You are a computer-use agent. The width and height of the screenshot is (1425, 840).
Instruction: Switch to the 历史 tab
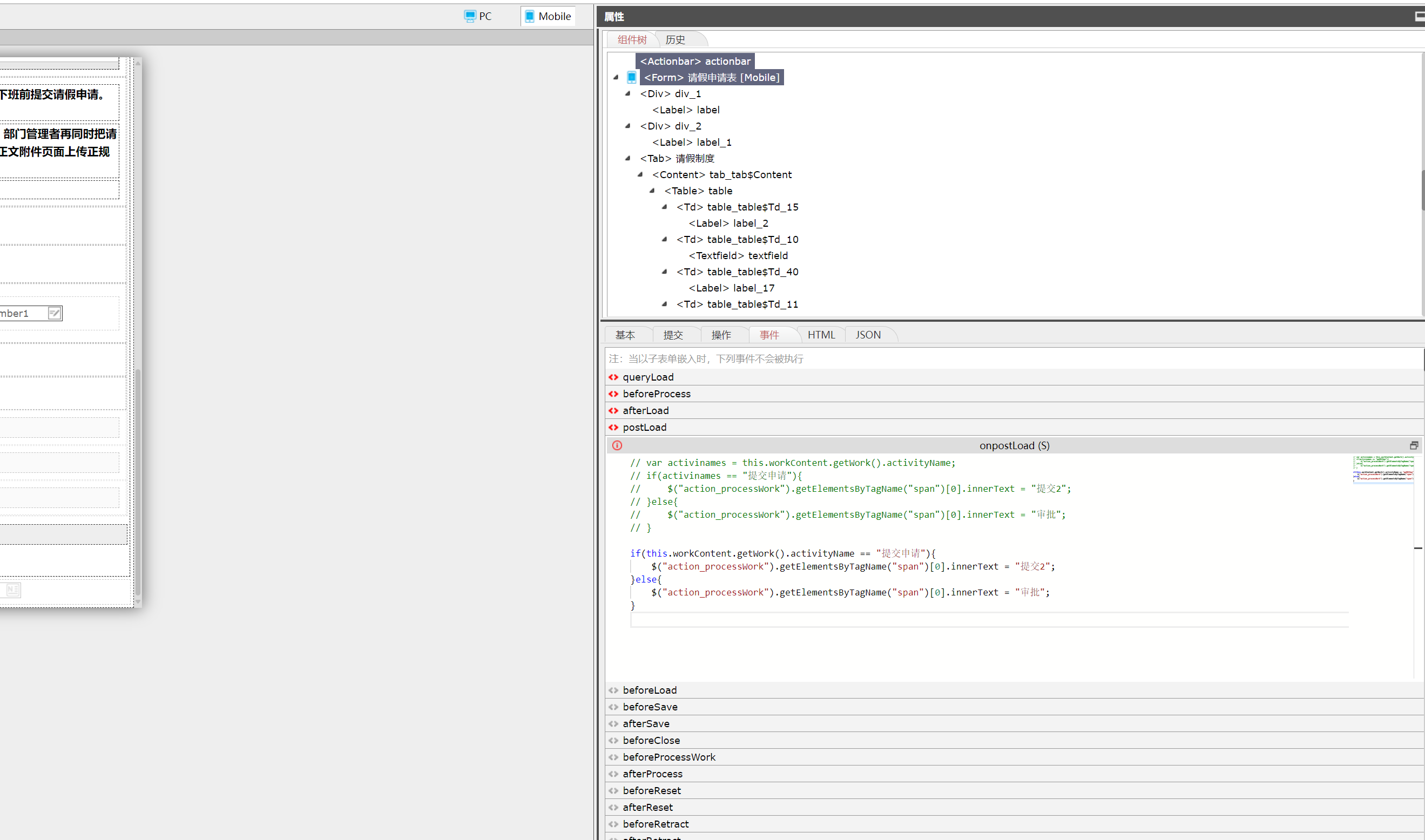click(675, 39)
